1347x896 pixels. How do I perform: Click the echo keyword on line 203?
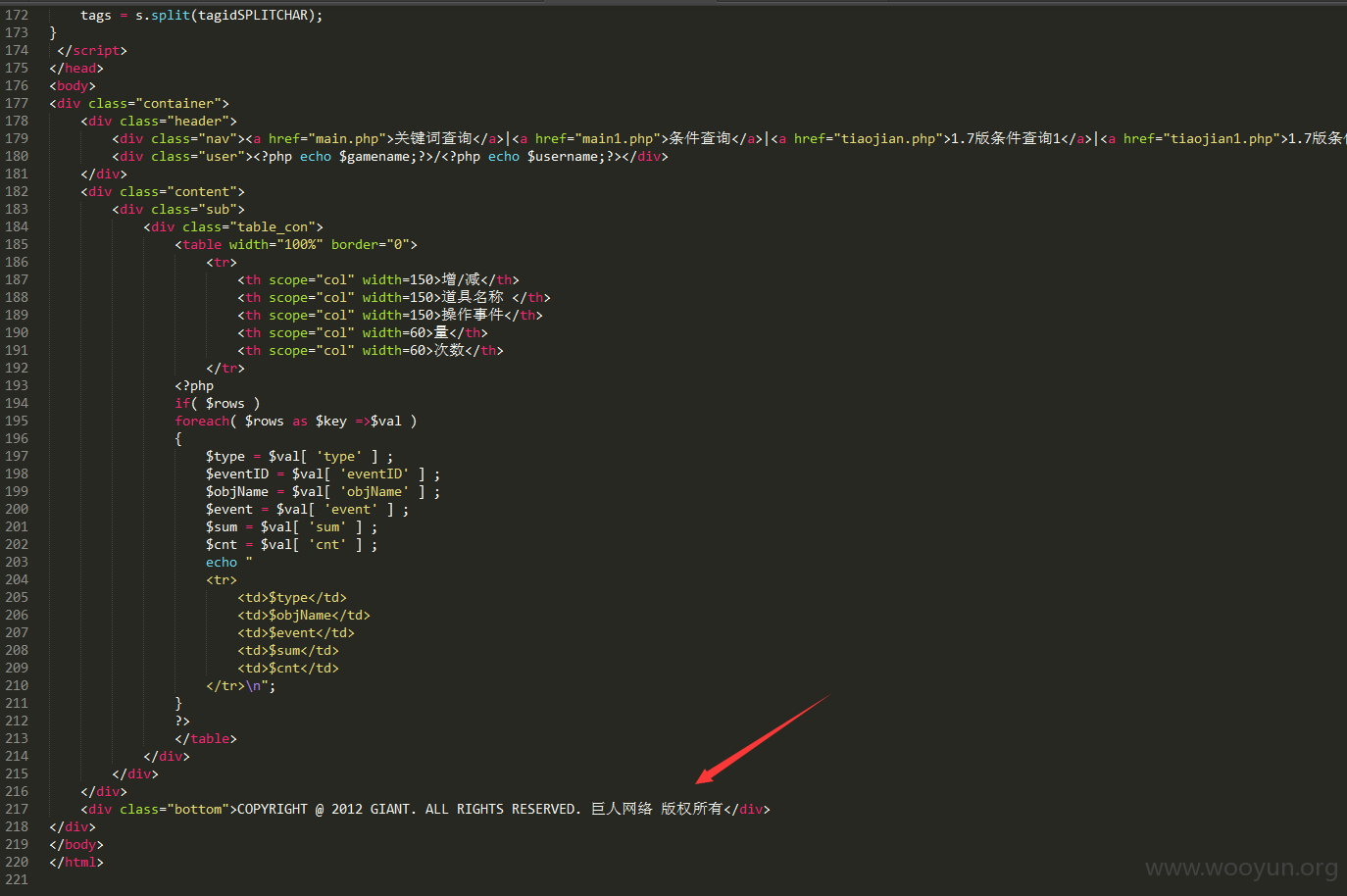(222, 562)
